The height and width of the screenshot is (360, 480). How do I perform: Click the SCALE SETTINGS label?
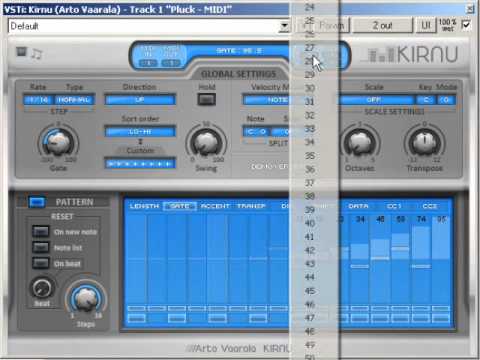(394, 111)
